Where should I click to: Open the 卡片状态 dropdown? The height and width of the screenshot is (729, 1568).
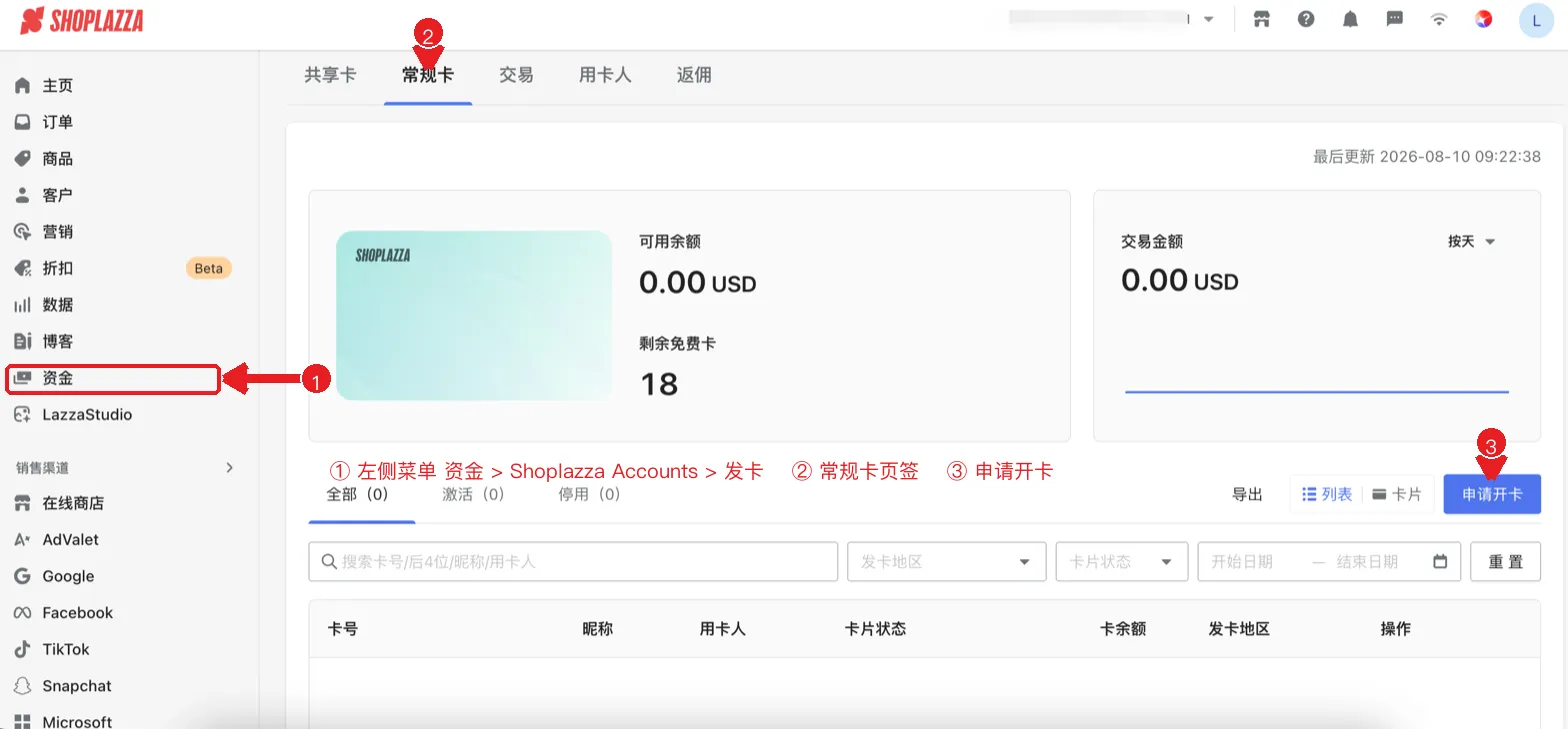(x=1122, y=562)
